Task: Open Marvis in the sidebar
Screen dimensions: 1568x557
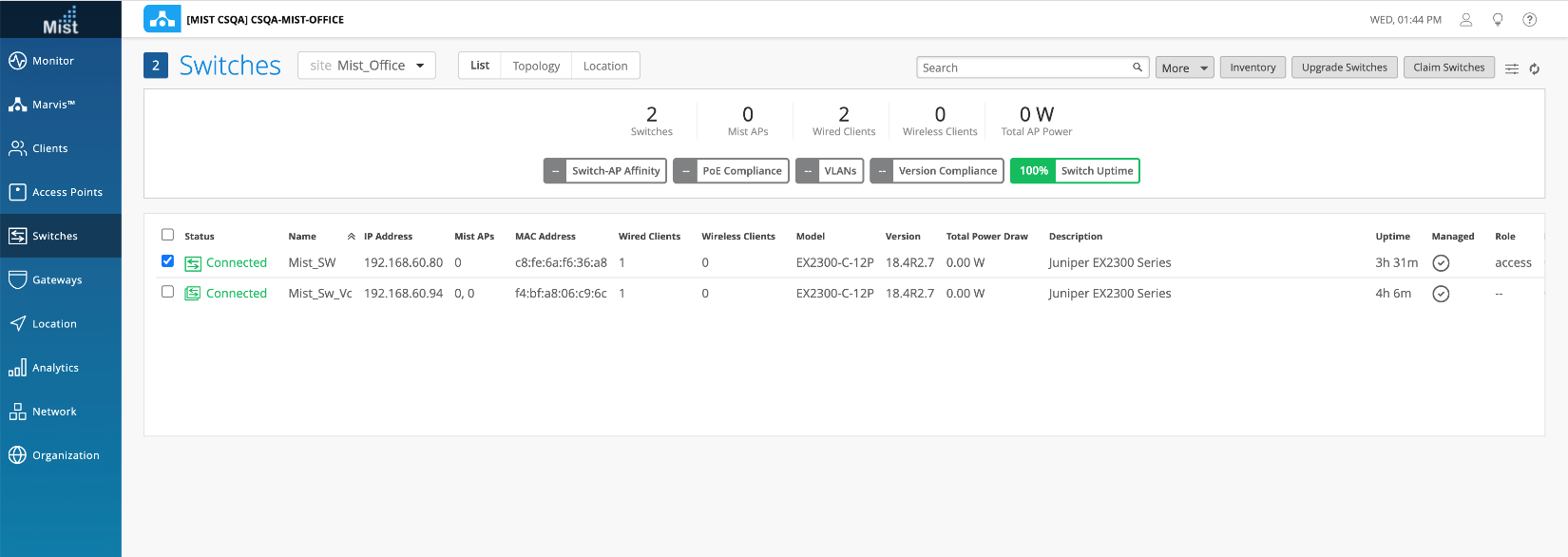Action: click(x=61, y=105)
